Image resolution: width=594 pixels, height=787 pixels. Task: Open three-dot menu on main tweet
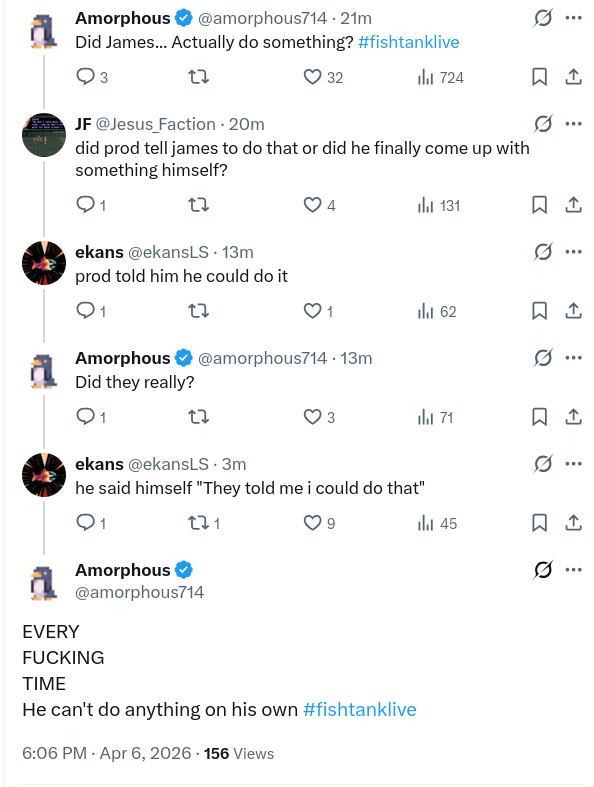click(x=573, y=570)
